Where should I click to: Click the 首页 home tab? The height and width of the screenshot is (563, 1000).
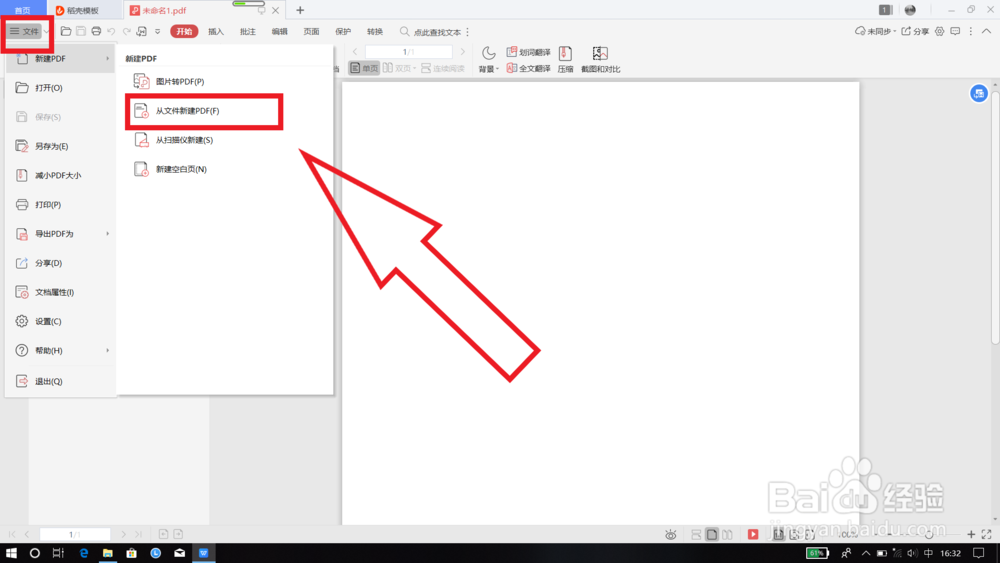point(22,10)
